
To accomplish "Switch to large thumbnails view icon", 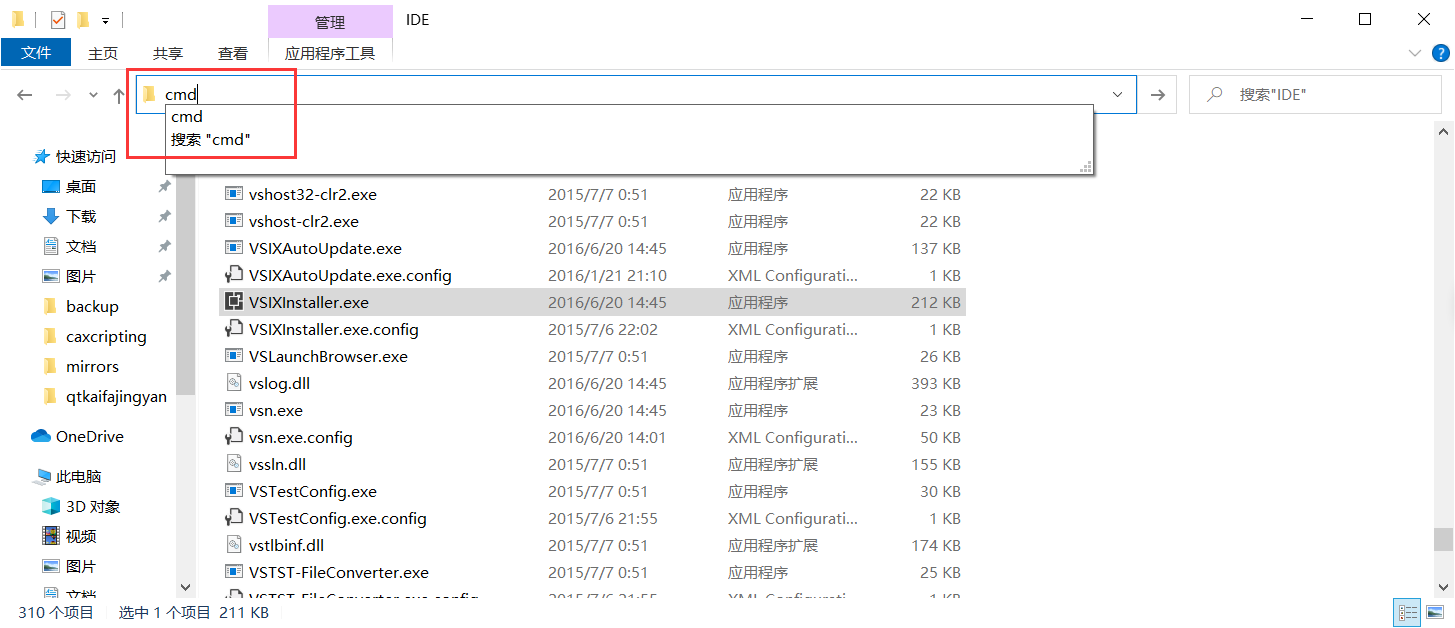I will [x=1435, y=613].
